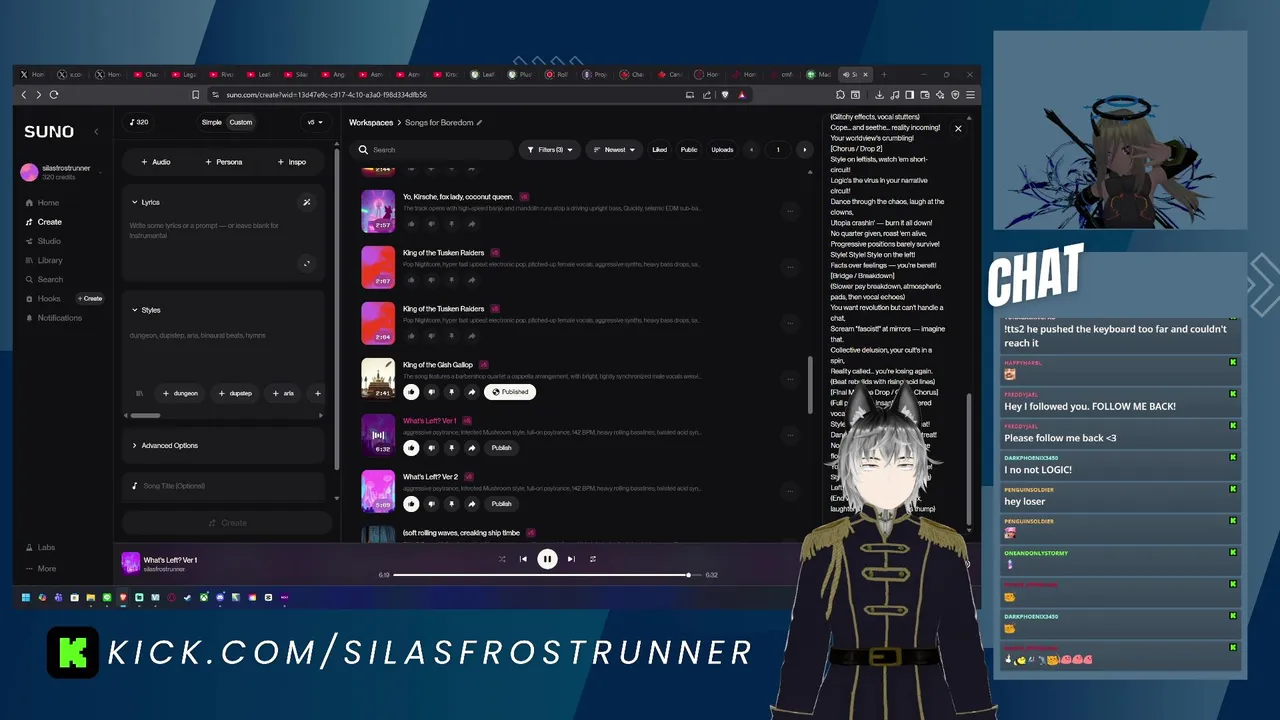Add Inspo to the song
This screenshot has height=720, width=1280.
click(x=291, y=162)
